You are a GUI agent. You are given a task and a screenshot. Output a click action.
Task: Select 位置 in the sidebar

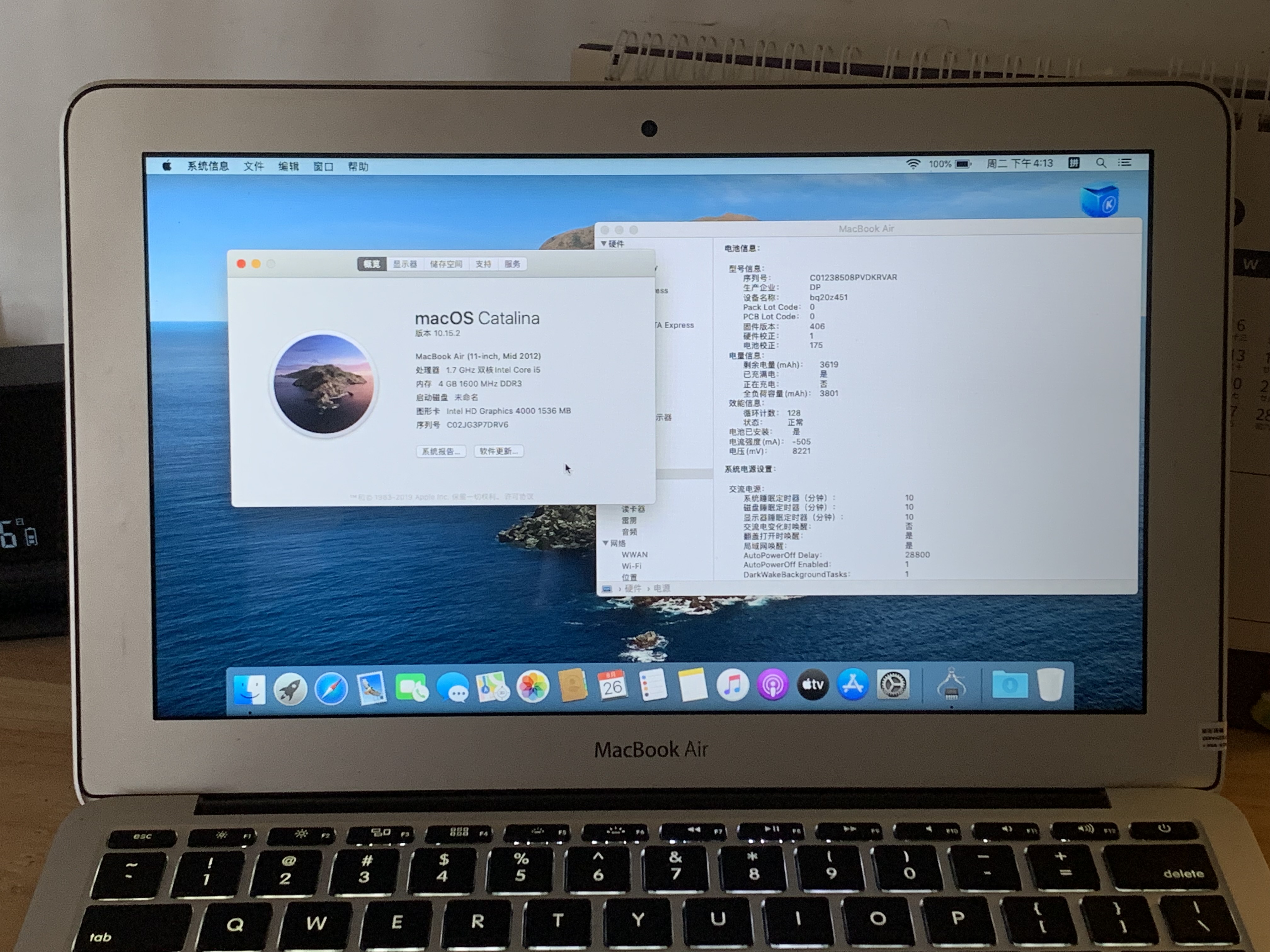(x=629, y=577)
